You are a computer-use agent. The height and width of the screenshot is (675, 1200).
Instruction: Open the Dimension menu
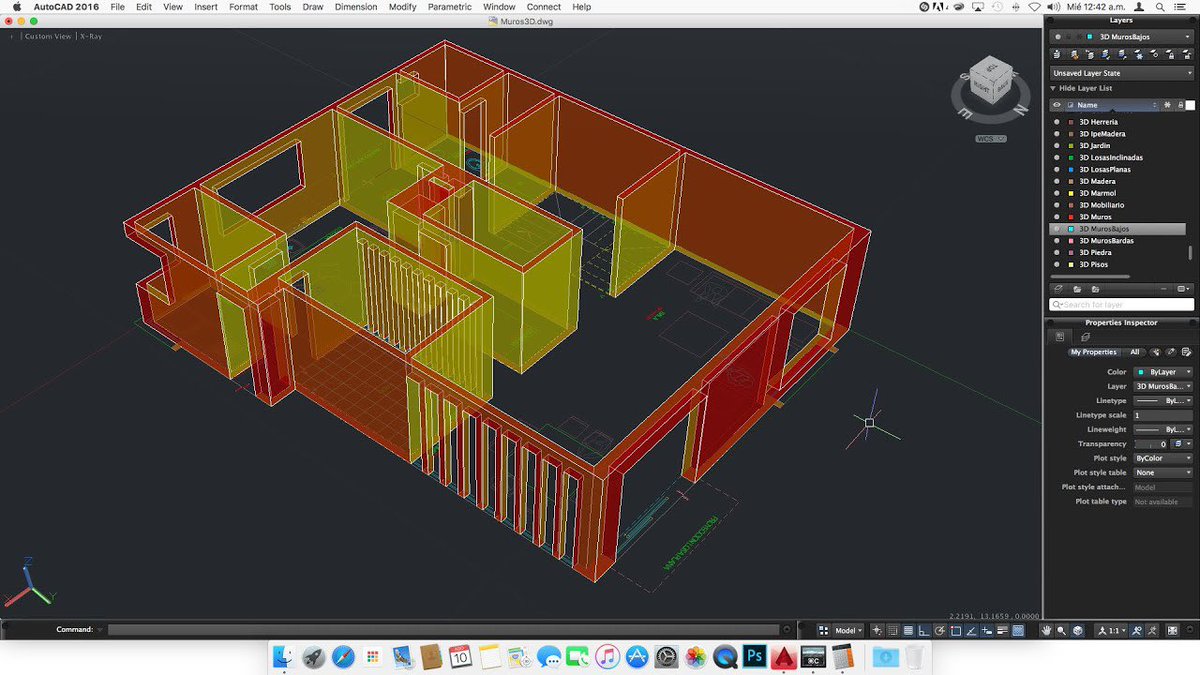click(356, 7)
